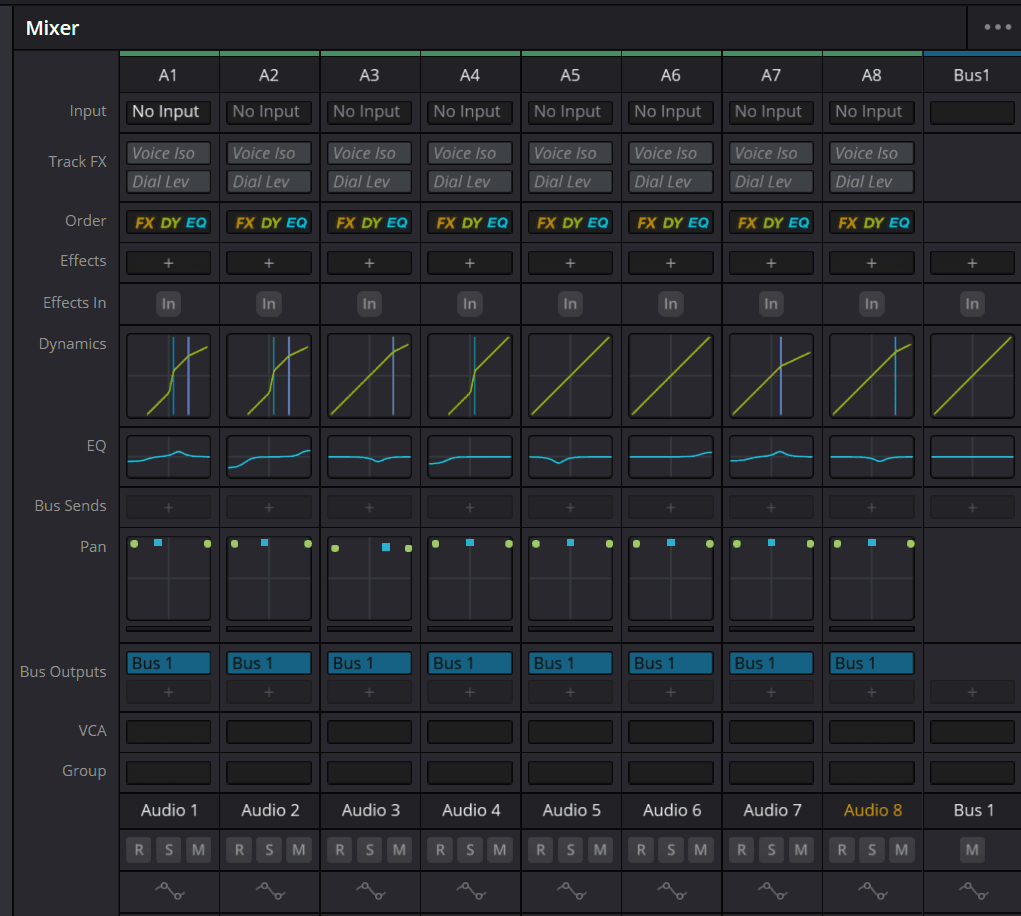1021x916 pixels.
Task: Select the A8 track header
Action: click(871, 75)
